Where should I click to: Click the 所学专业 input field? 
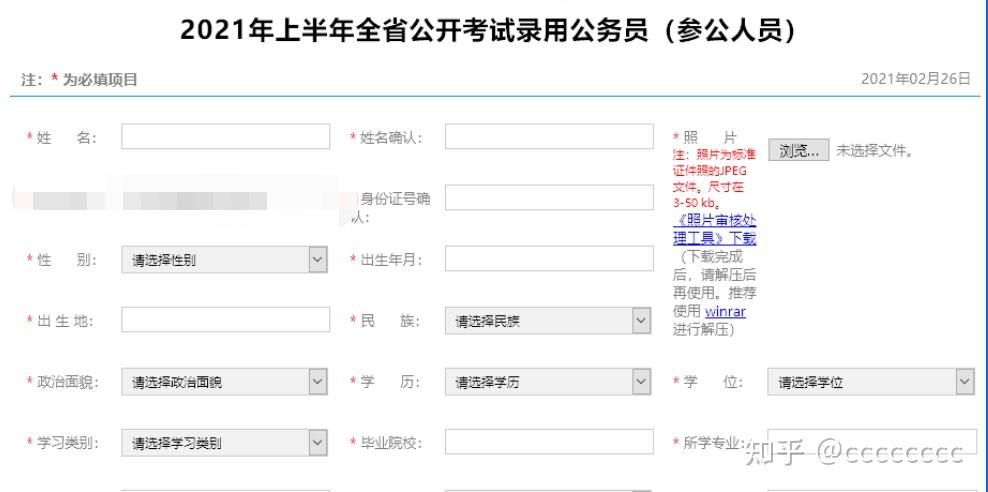click(872, 442)
